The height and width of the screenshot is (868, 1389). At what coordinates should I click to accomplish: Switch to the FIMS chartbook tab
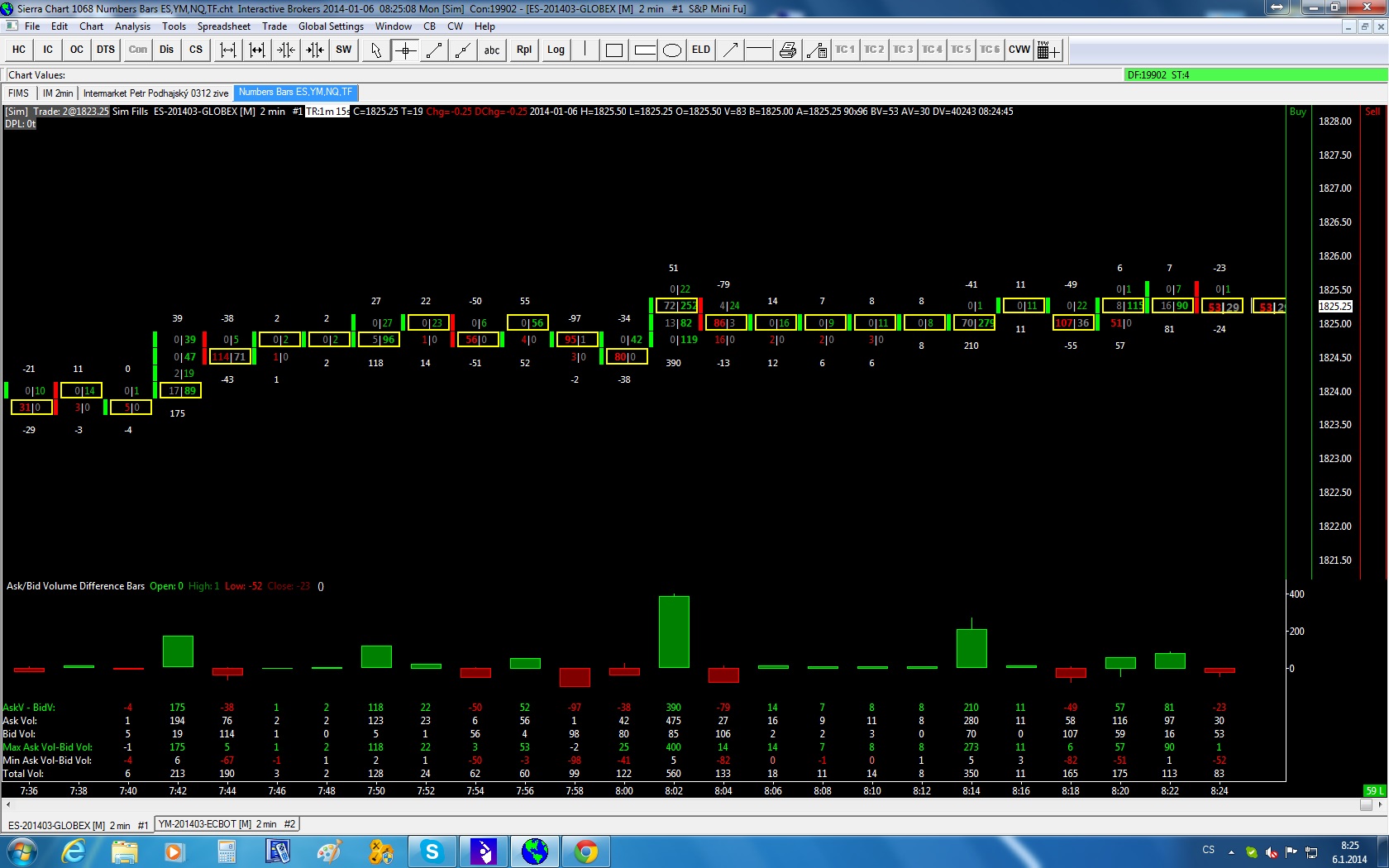(19, 93)
